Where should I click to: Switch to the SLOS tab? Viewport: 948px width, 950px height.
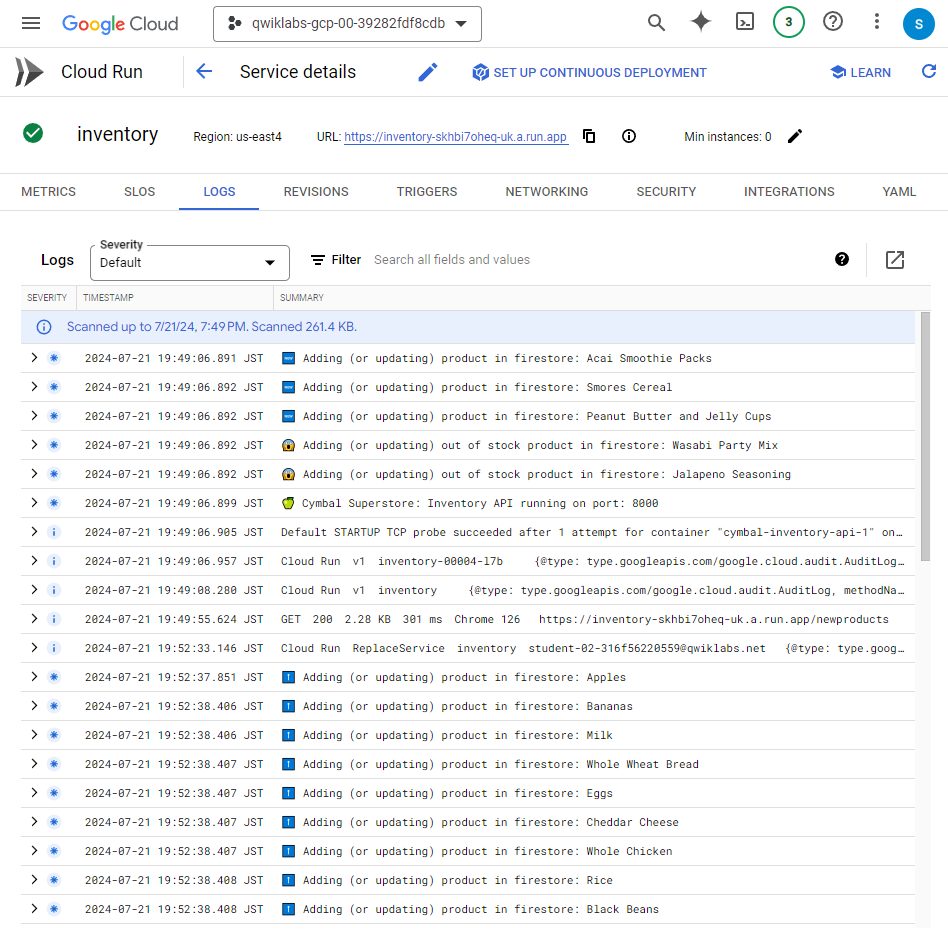(139, 191)
